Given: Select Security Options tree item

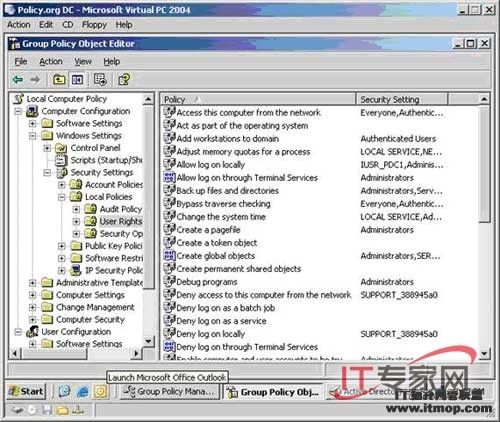Looking at the screenshot, I should click(121, 234).
